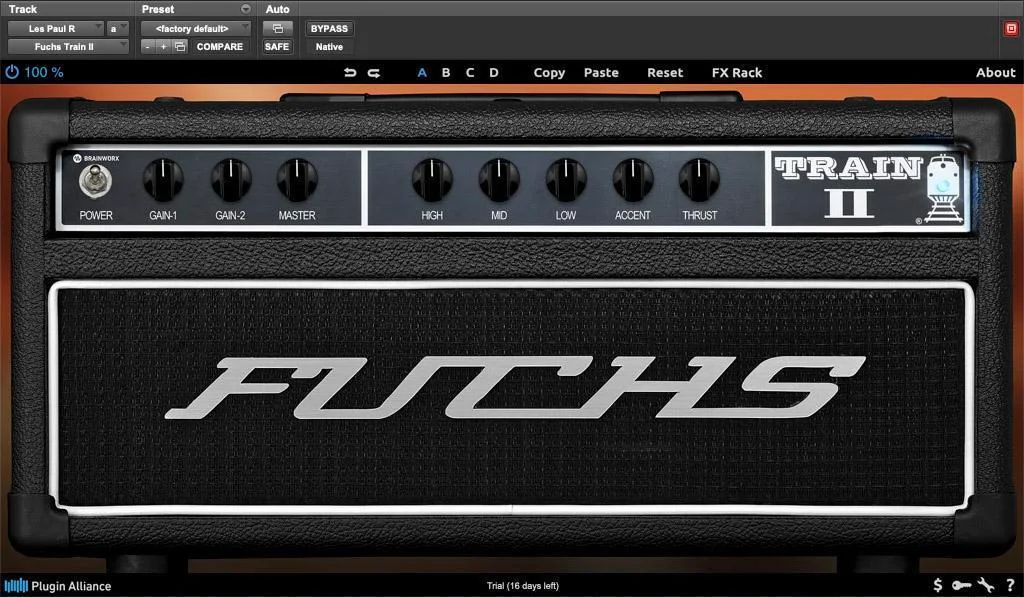
Task: Open the FX Rack
Action: click(x=737, y=73)
